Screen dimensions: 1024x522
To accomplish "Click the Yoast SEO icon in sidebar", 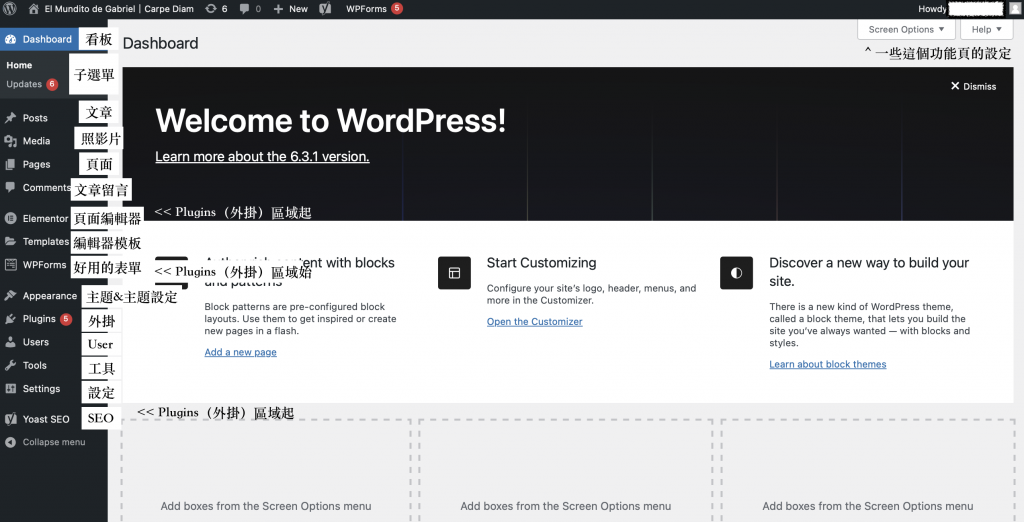I will (10, 419).
